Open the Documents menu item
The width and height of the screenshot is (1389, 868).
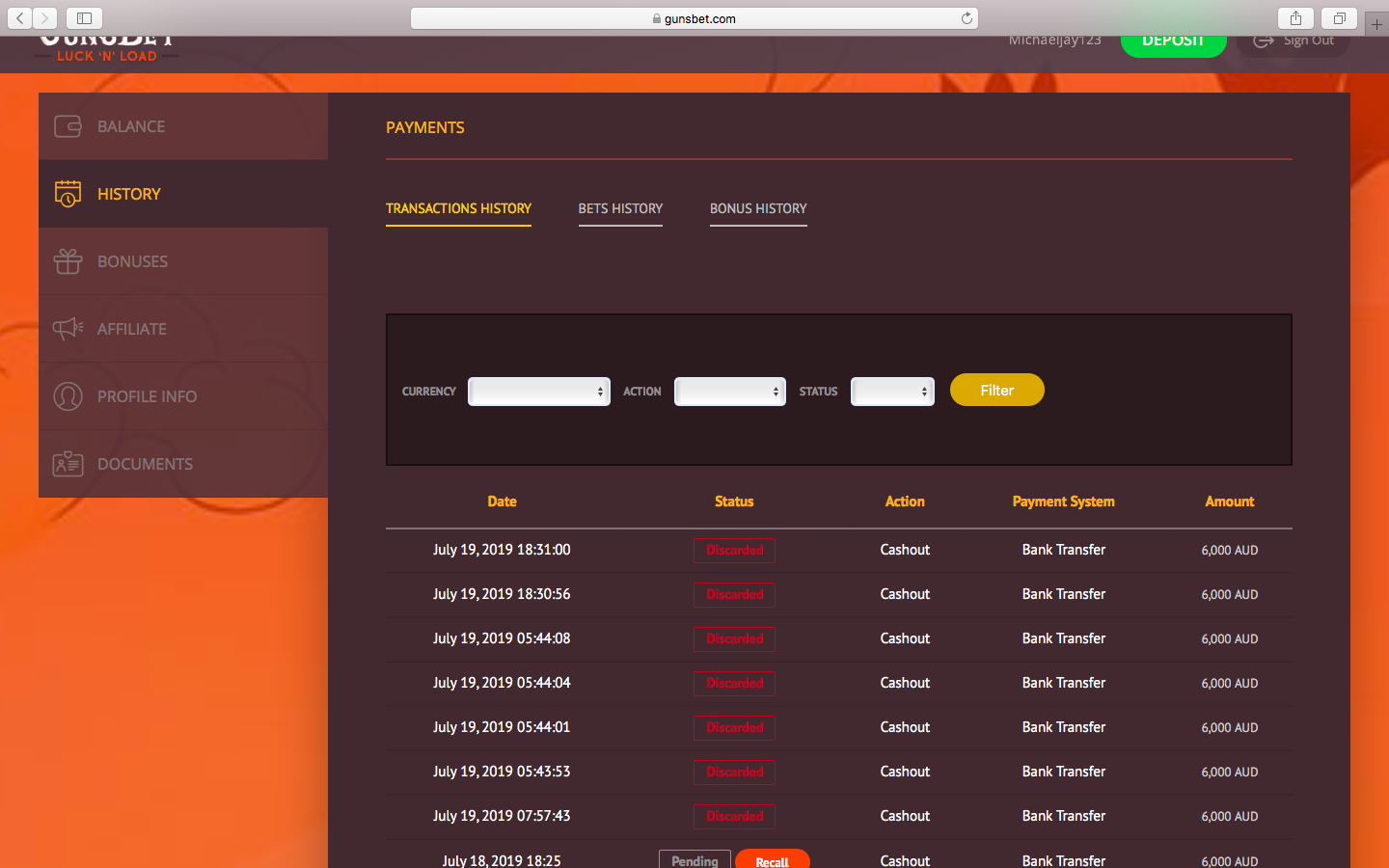click(x=183, y=464)
